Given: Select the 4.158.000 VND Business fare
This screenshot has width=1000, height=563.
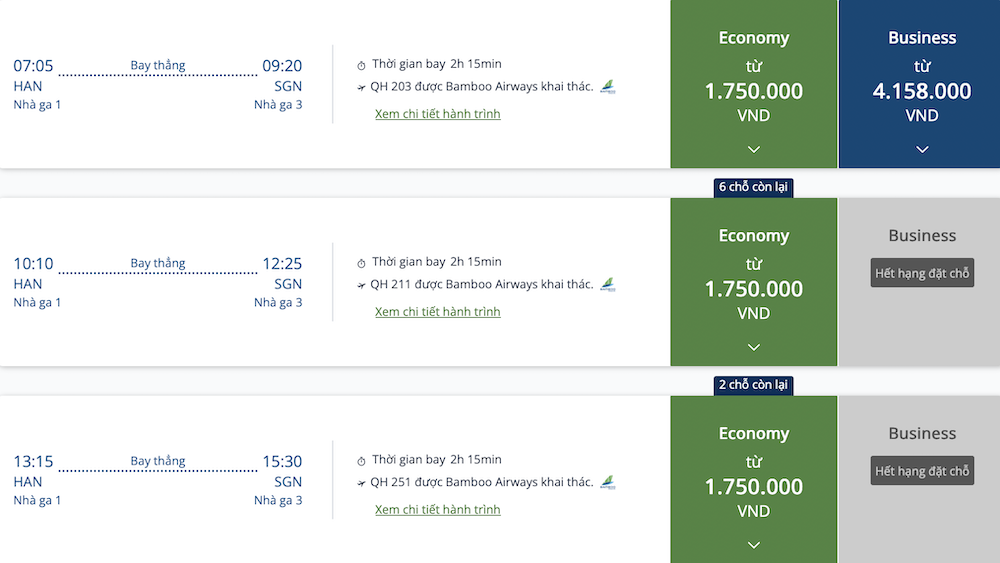Looking at the screenshot, I should 922,91.
